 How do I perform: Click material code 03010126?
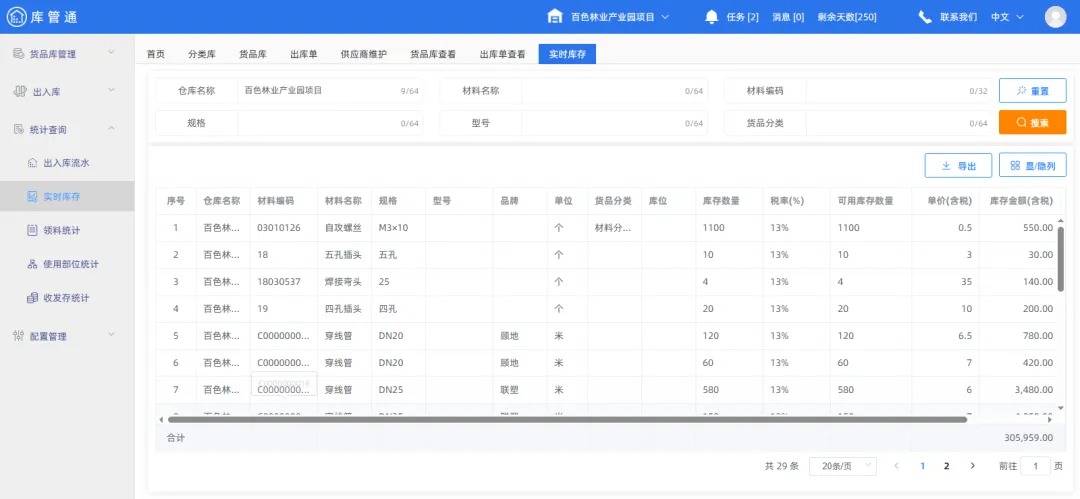pos(279,227)
